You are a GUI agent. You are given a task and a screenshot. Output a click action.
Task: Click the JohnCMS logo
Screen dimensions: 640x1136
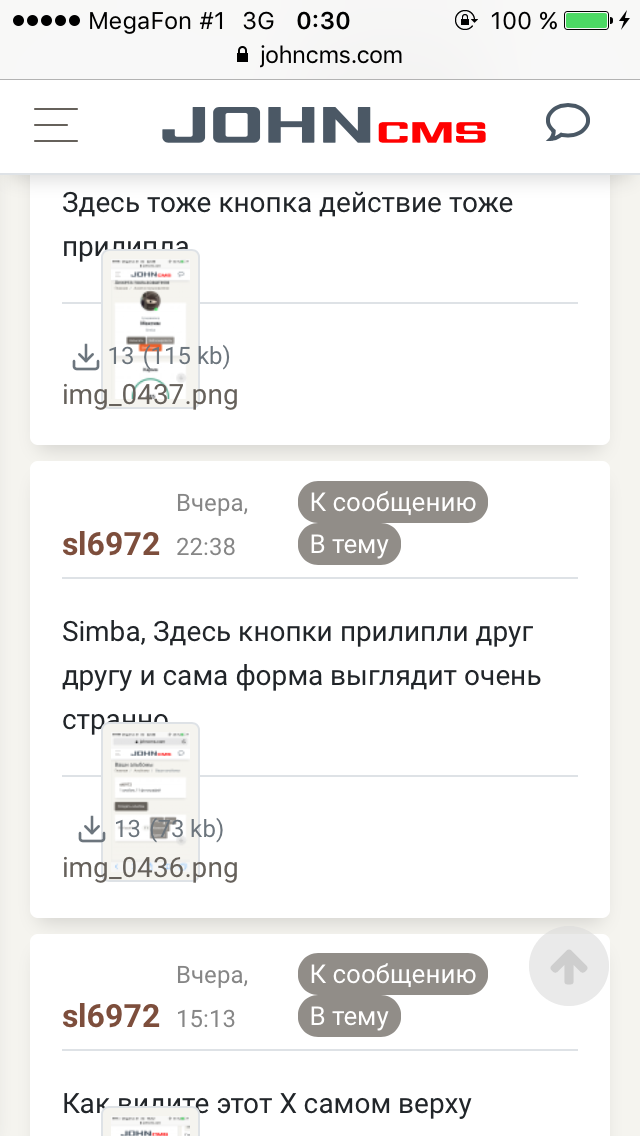pos(324,126)
